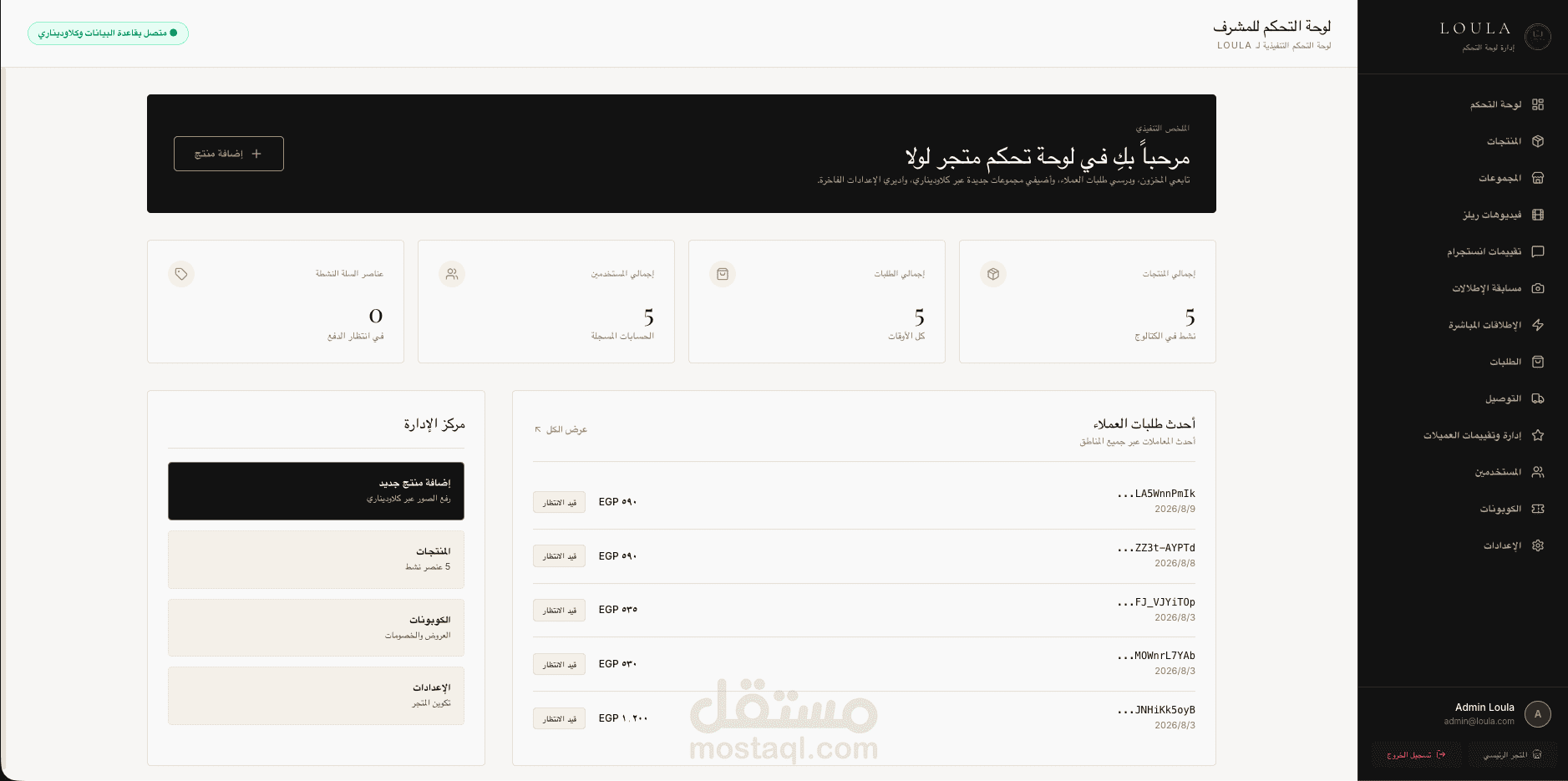
Task: Click the arrow icon beside عرض الكل
Action: (538, 429)
